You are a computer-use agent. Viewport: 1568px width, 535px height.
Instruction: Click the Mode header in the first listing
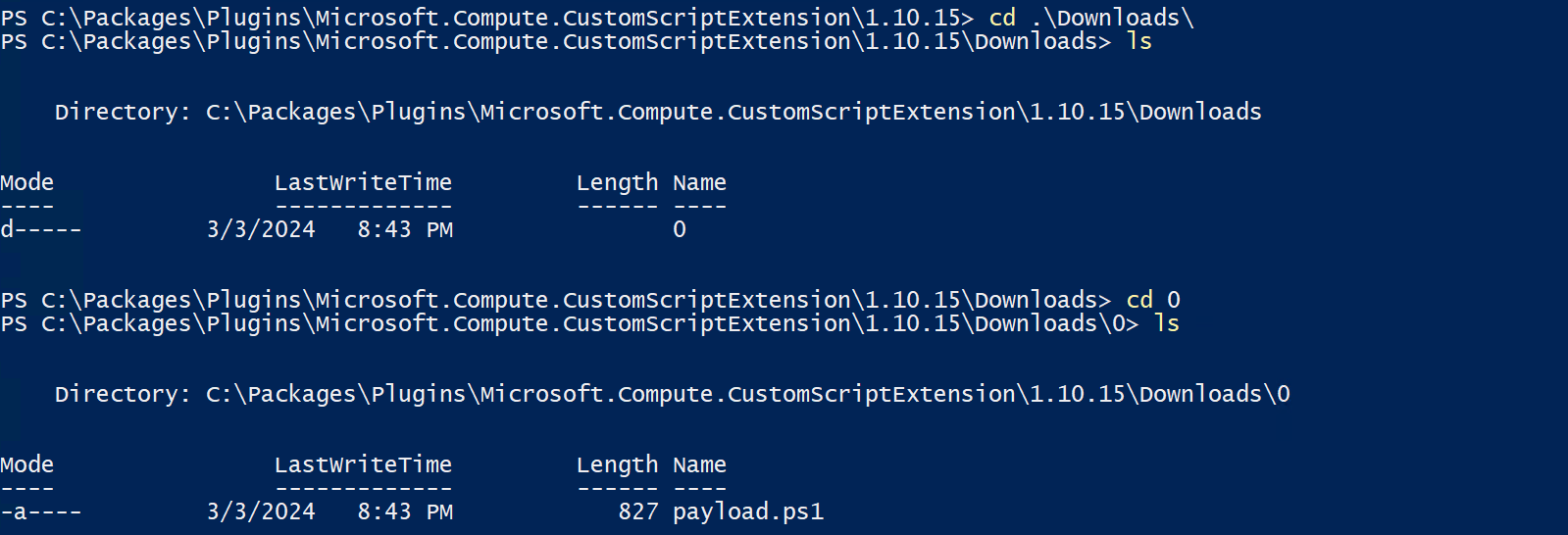point(27,182)
